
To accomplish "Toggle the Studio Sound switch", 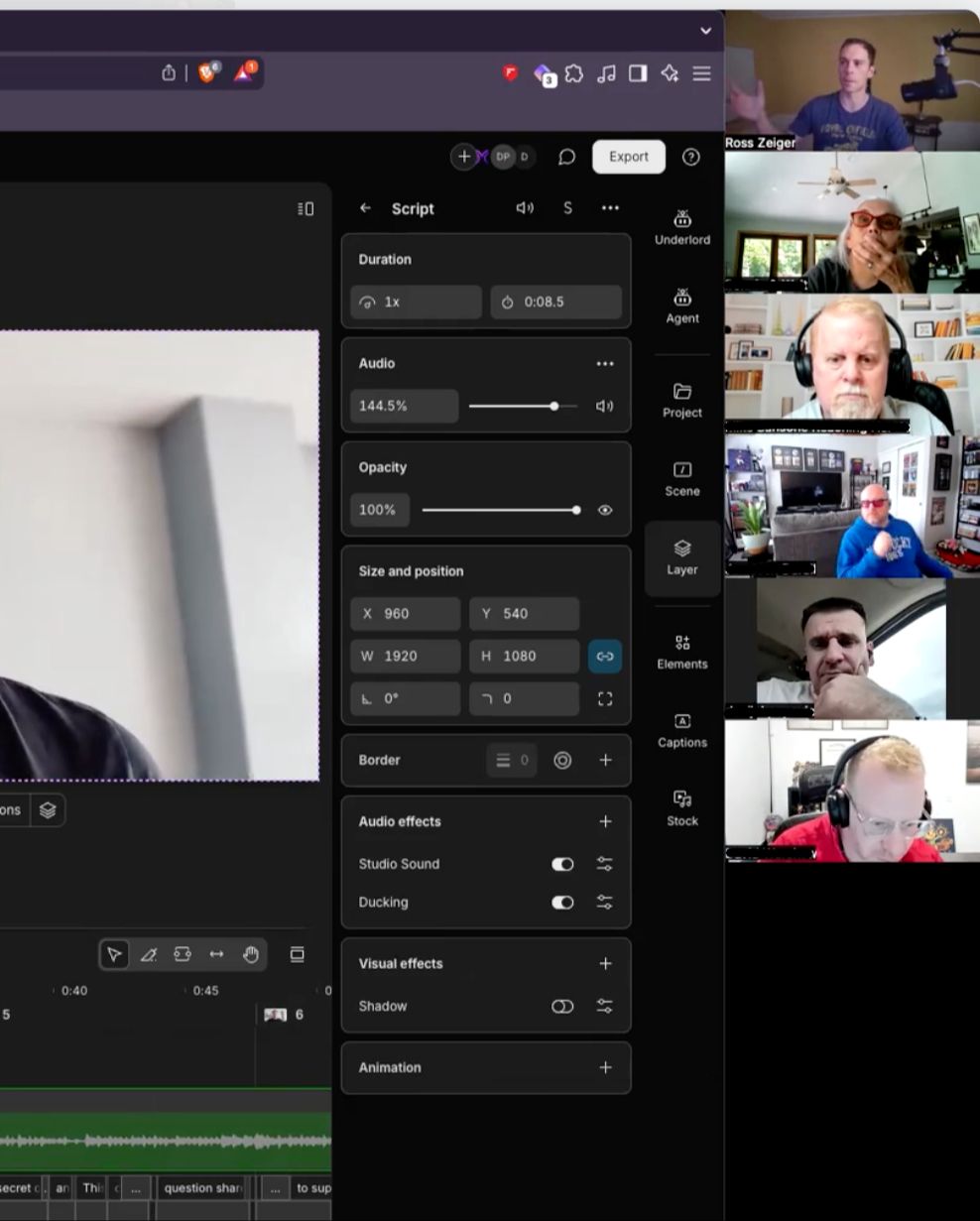I will [x=562, y=864].
